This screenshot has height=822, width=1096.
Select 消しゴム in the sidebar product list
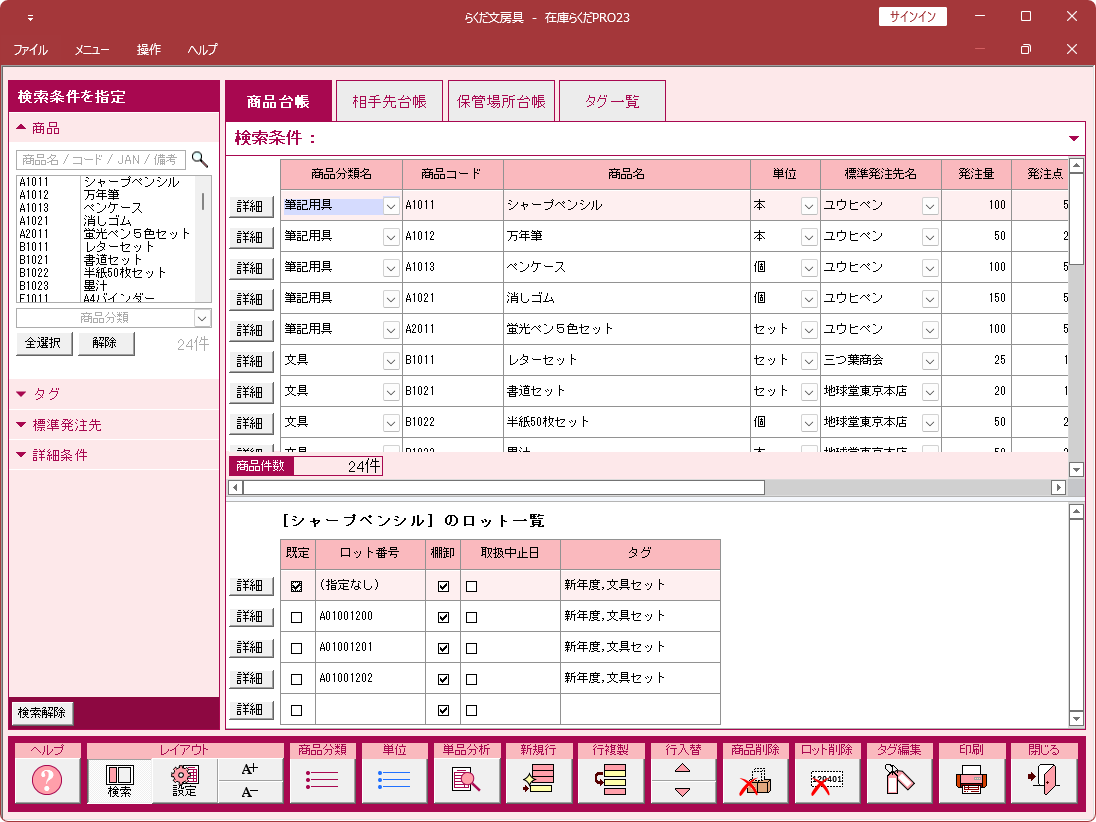coord(107,221)
